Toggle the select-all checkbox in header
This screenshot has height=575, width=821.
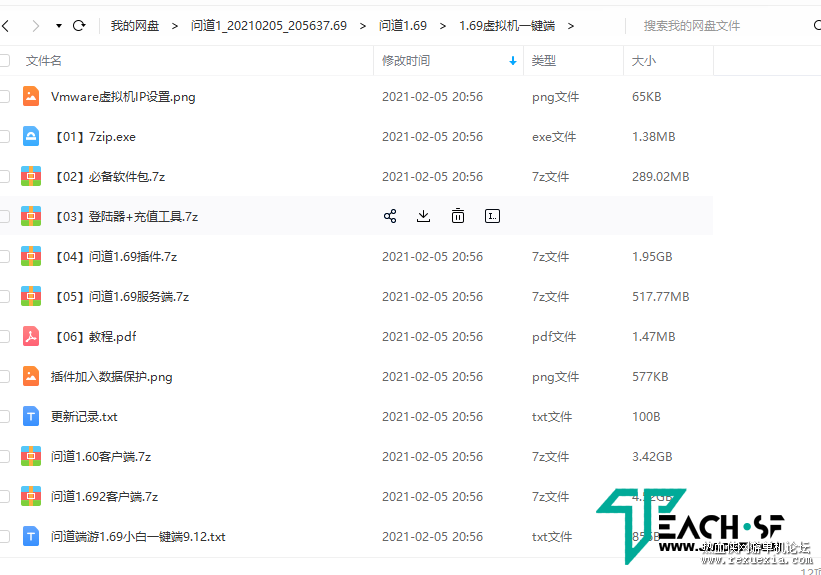click(5, 61)
